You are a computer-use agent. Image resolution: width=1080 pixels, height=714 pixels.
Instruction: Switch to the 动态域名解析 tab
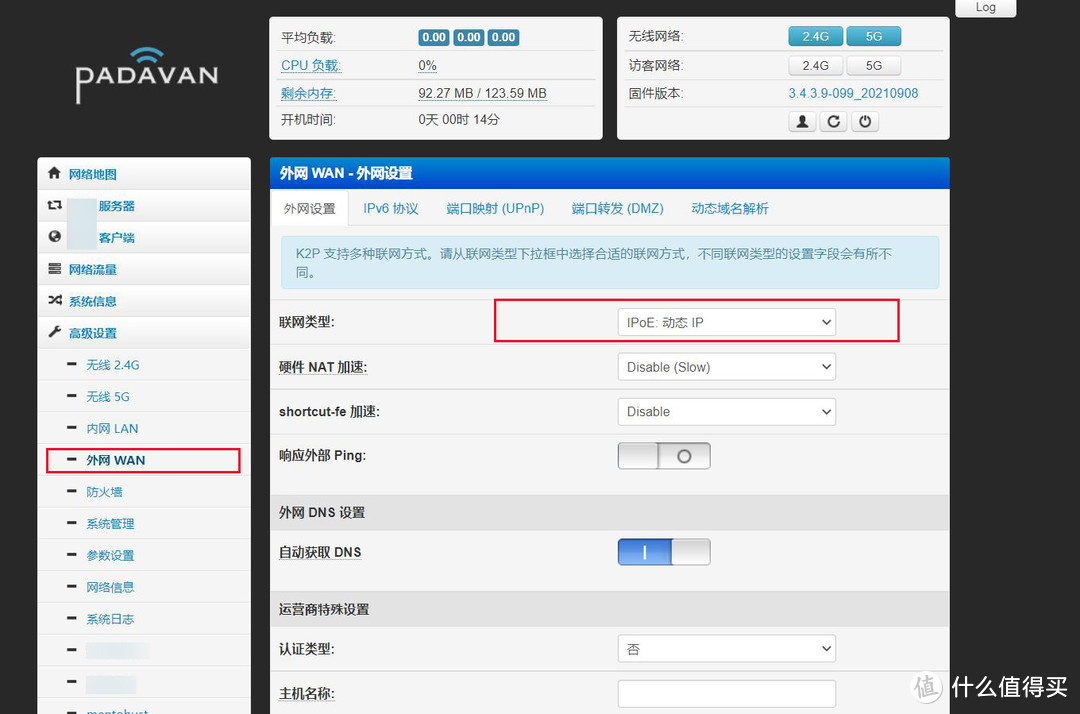[x=730, y=209]
